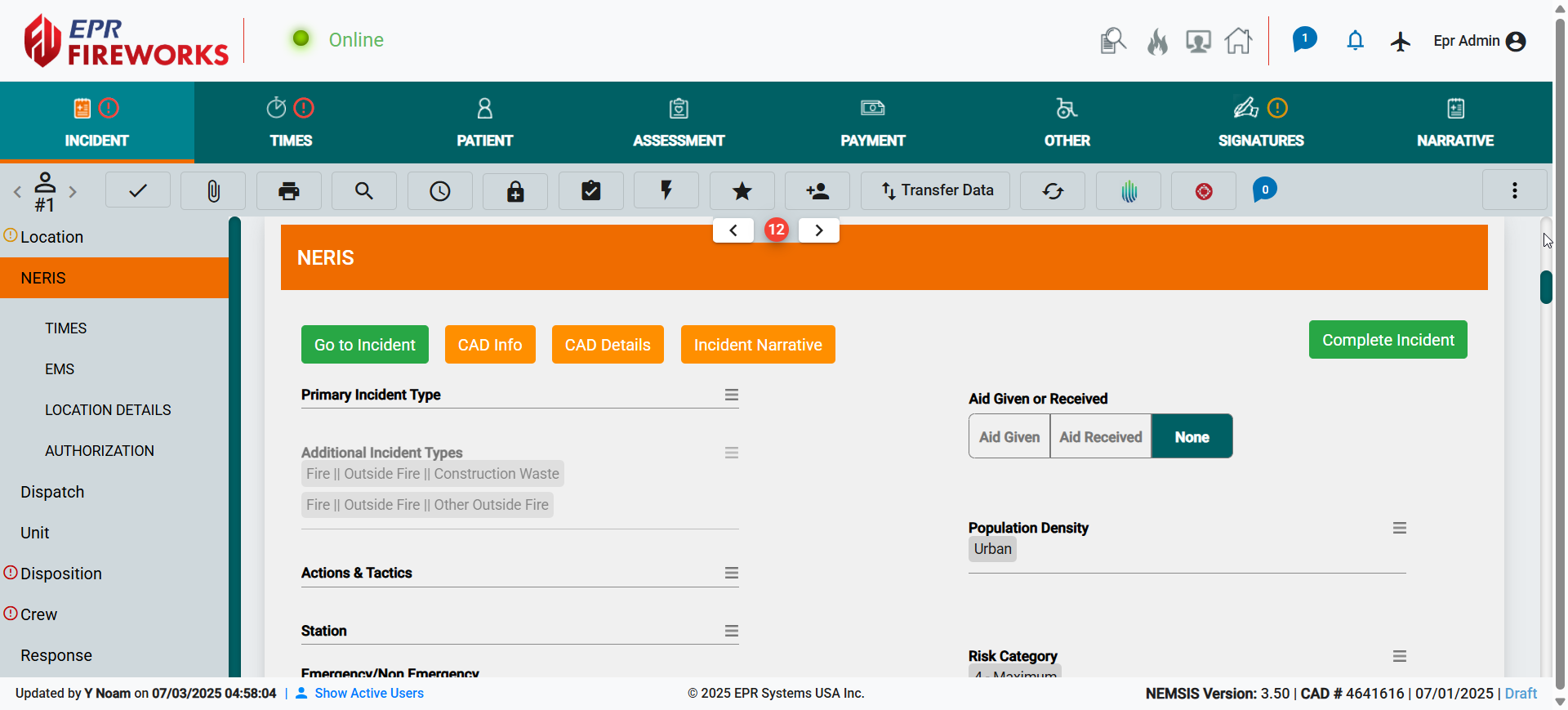Click the add person icon

click(817, 191)
